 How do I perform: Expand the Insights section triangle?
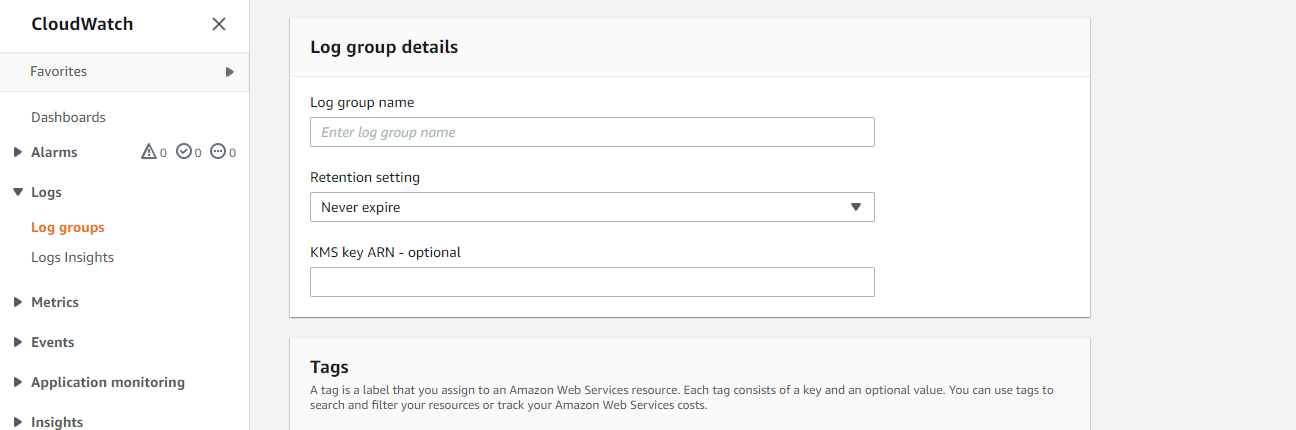click(x=18, y=422)
